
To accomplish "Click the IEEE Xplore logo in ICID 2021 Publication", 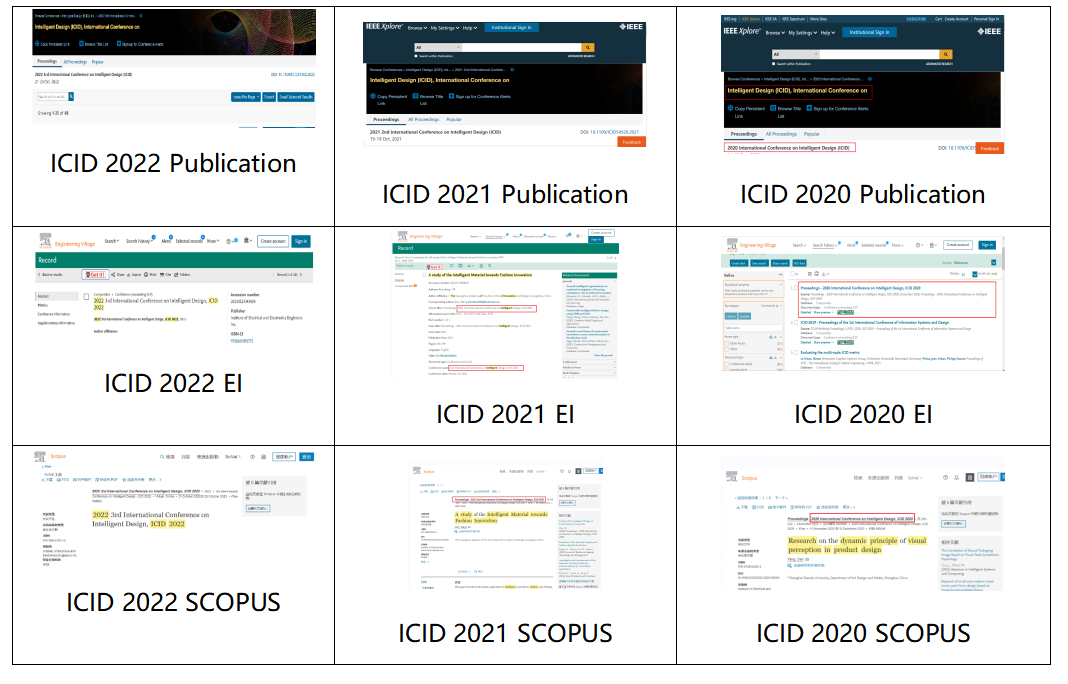I will point(385,27).
